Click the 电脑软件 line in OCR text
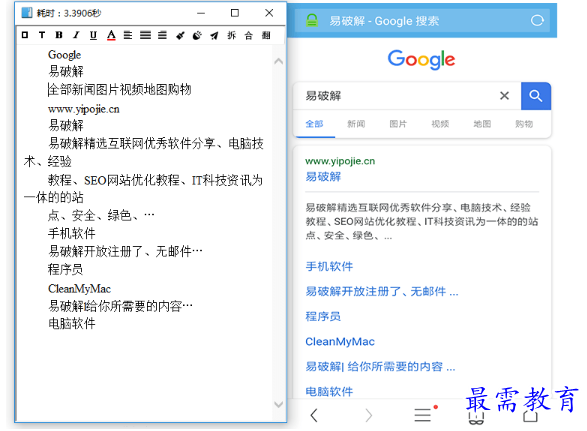The height and width of the screenshot is (431, 587). point(72,324)
